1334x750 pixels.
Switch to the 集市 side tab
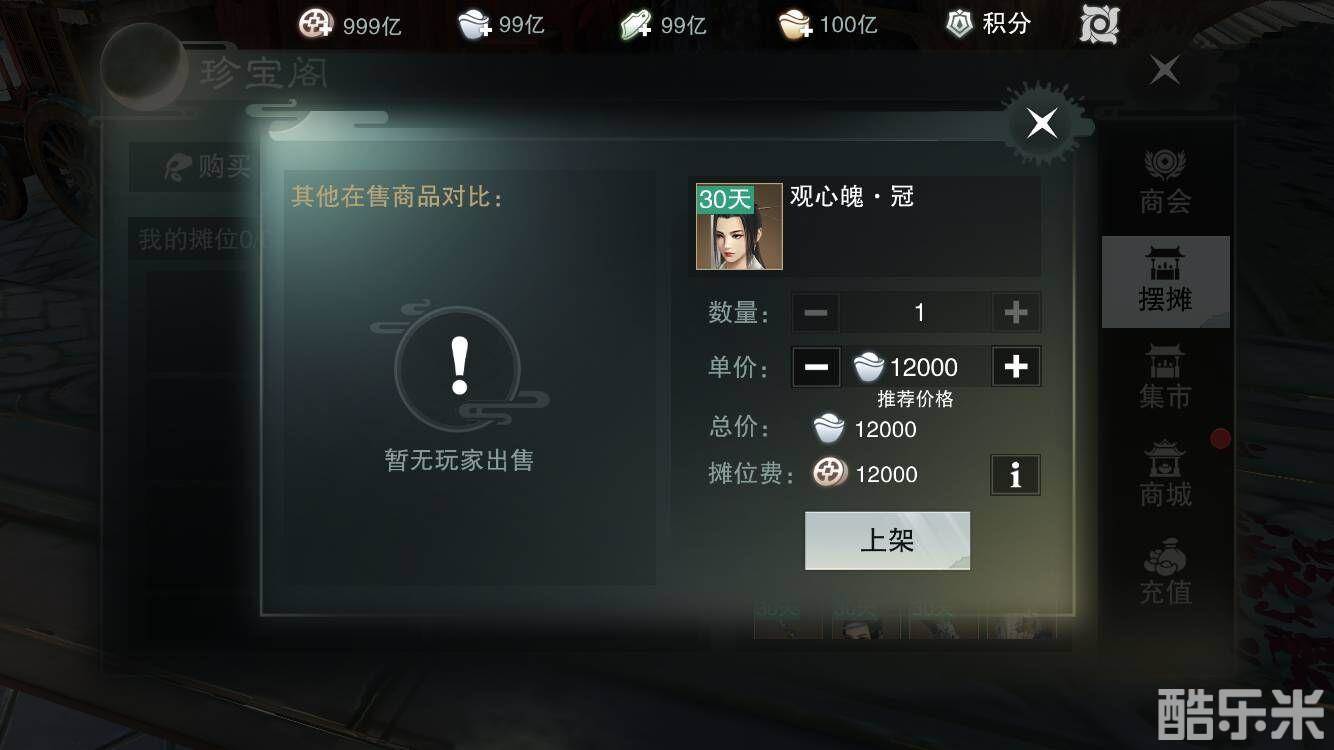pos(1165,378)
